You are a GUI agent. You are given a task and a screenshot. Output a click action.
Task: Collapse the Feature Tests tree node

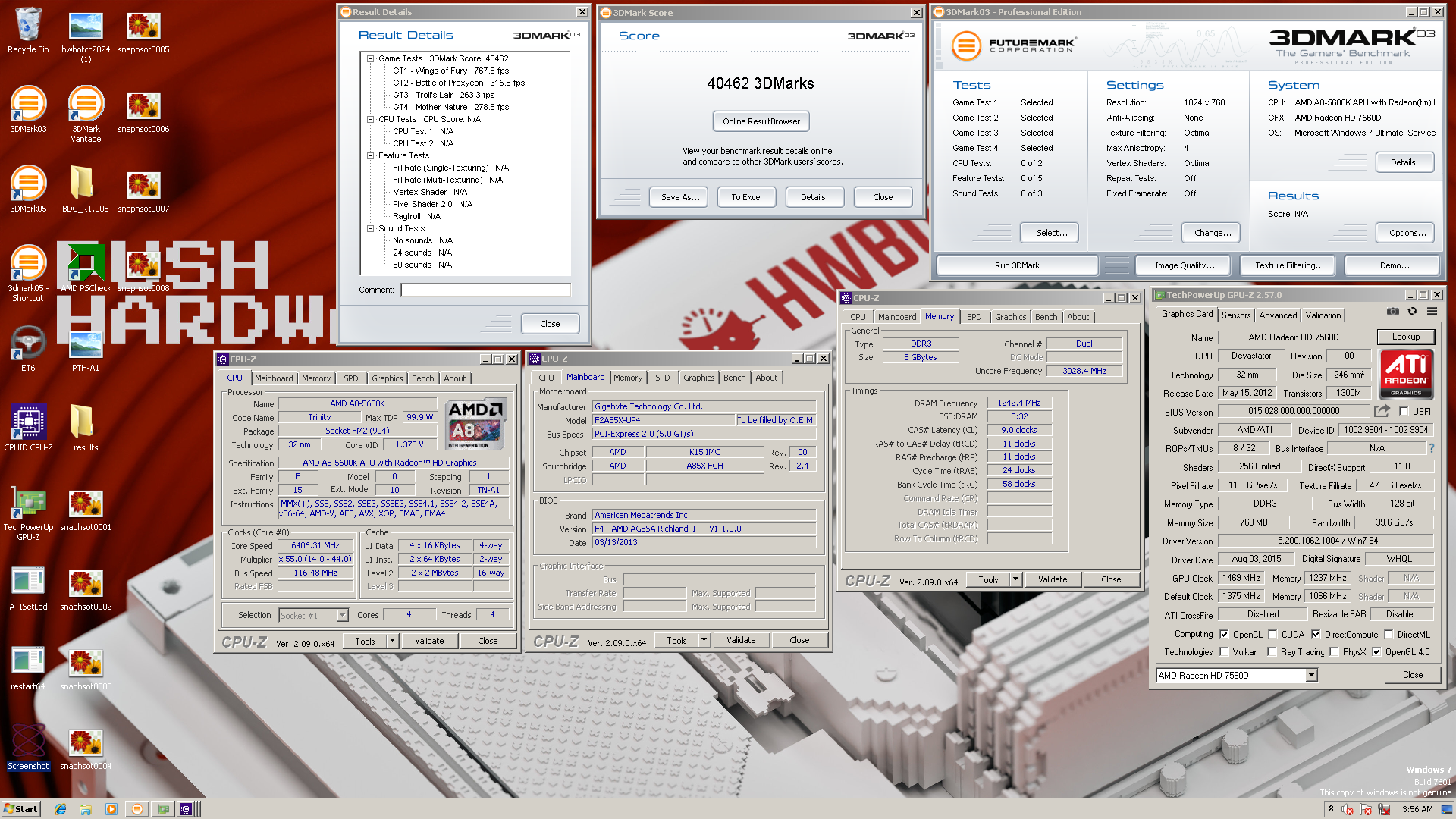(370, 155)
